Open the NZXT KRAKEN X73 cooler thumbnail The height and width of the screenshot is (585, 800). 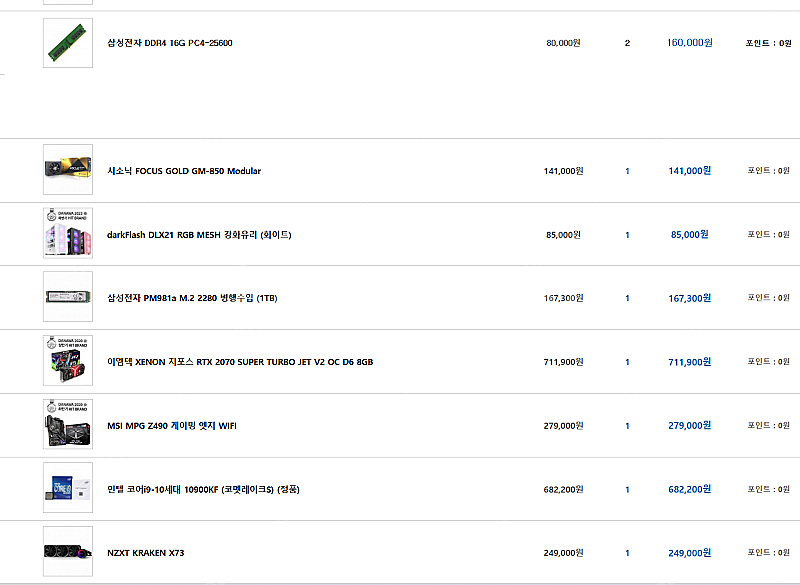pyautogui.click(x=68, y=551)
